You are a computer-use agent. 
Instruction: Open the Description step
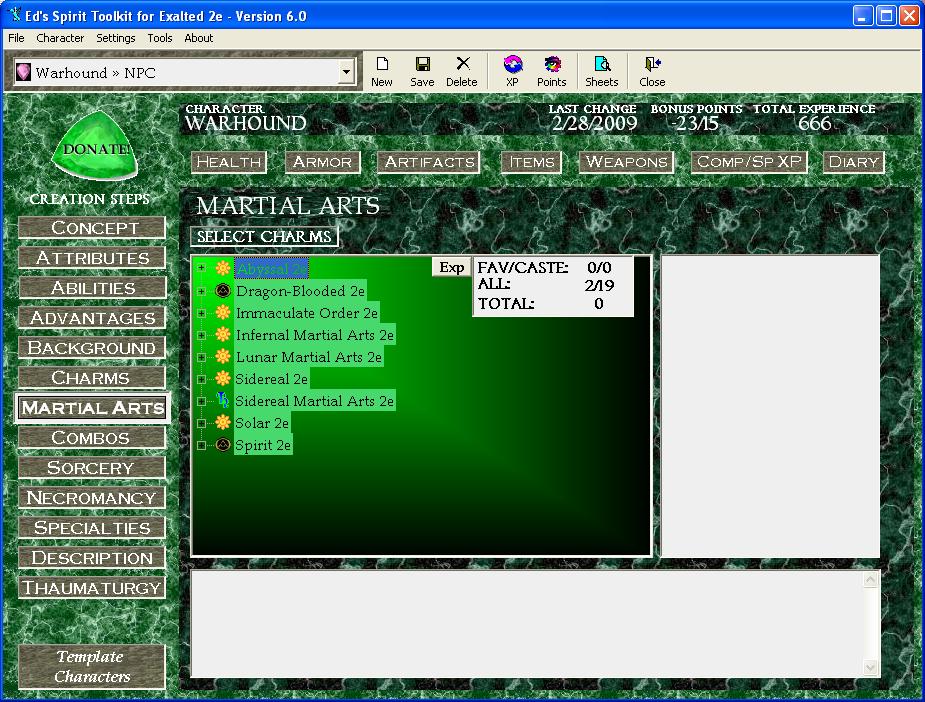tap(92, 558)
